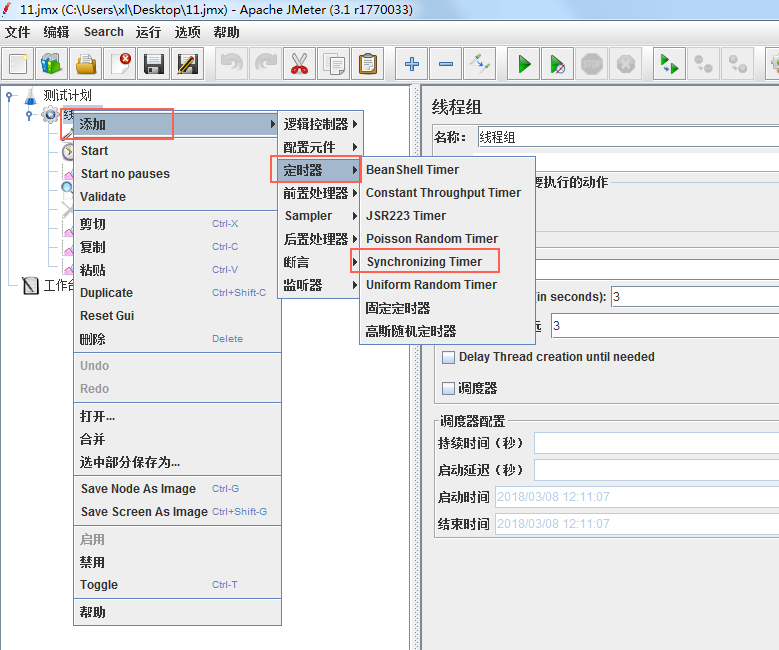The height and width of the screenshot is (650, 779).
Task: Click the Copy toolbar icon
Action: click(333, 64)
